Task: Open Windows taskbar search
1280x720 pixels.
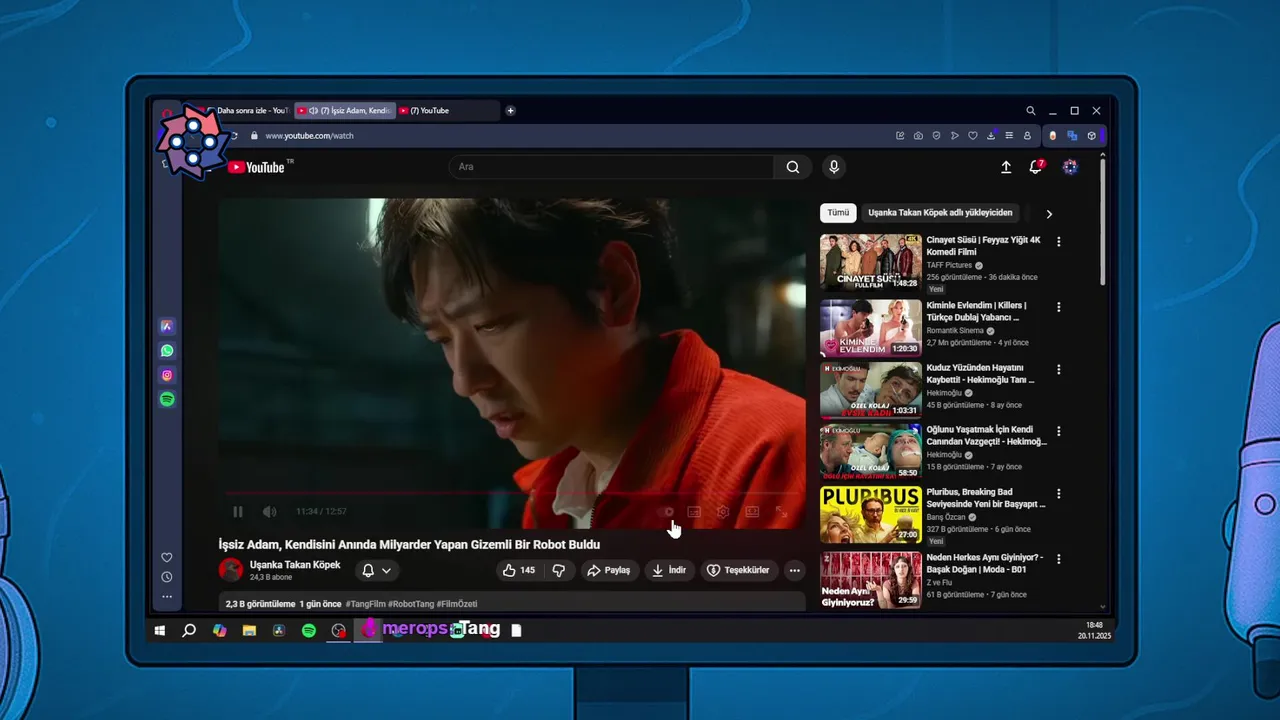Action: (x=189, y=631)
